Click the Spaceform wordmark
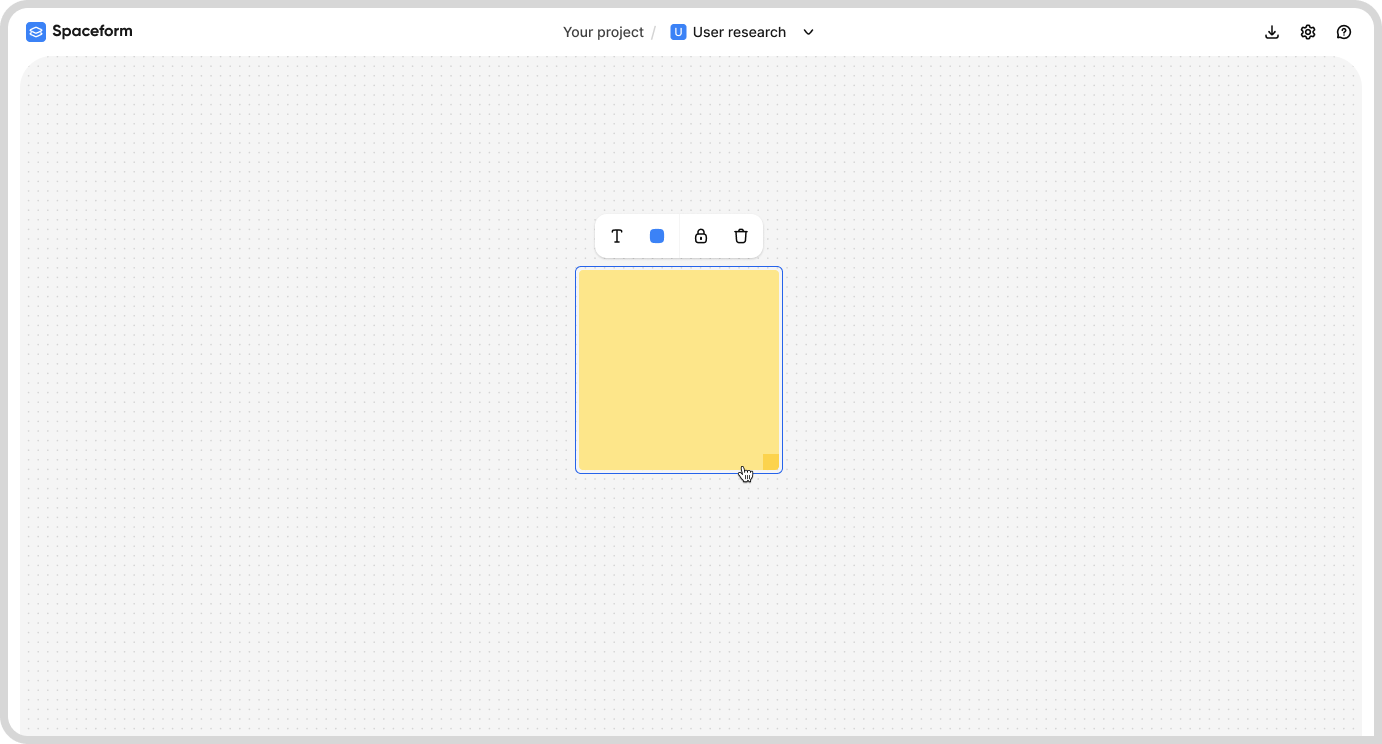The height and width of the screenshot is (744, 1382). tap(90, 31)
